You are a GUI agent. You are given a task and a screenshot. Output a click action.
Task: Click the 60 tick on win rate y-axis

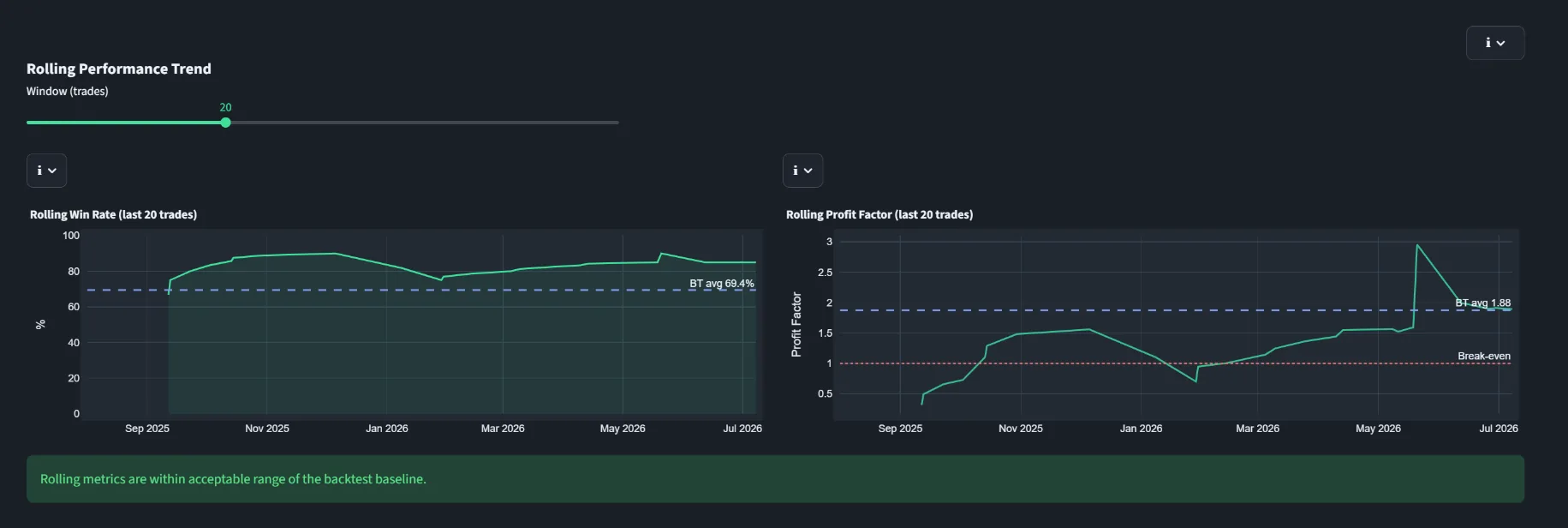click(x=74, y=307)
